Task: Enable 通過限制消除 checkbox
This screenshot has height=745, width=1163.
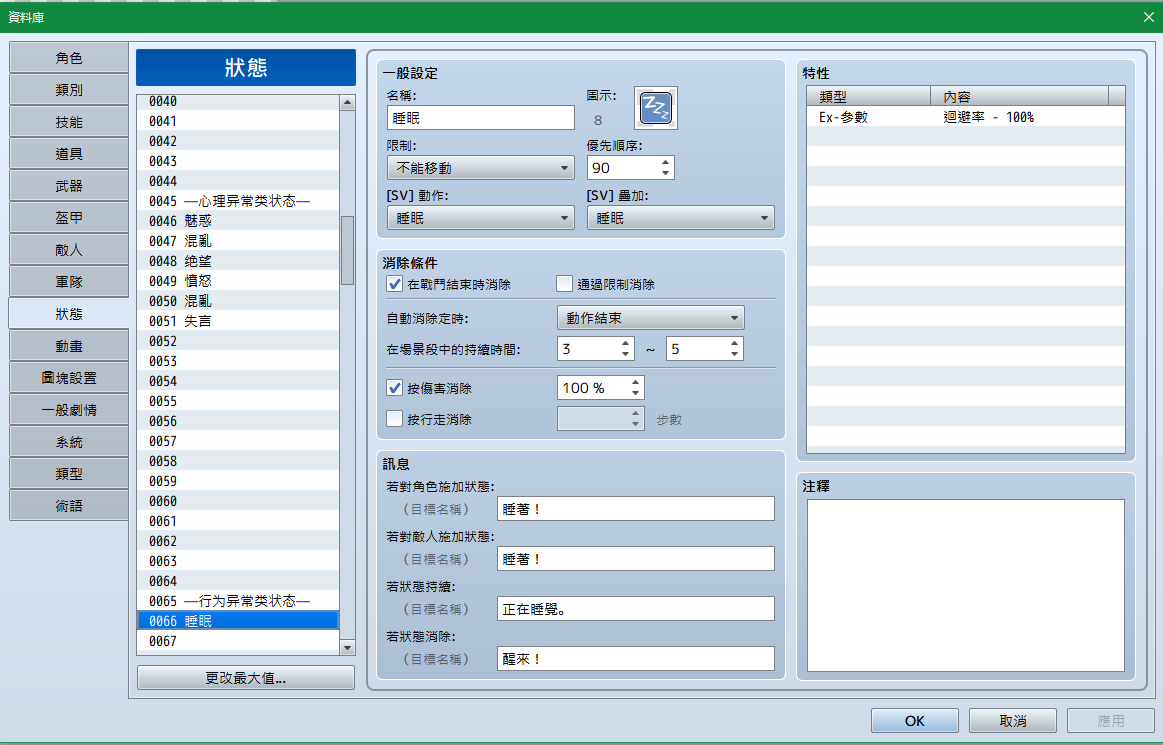Action: [564, 284]
